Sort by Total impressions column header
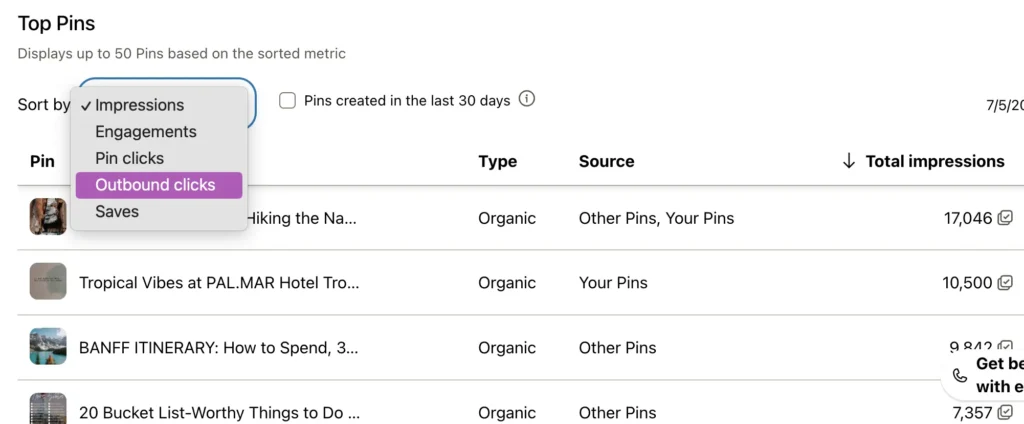The height and width of the screenshot is (424, 1024). tap(935, 161)
